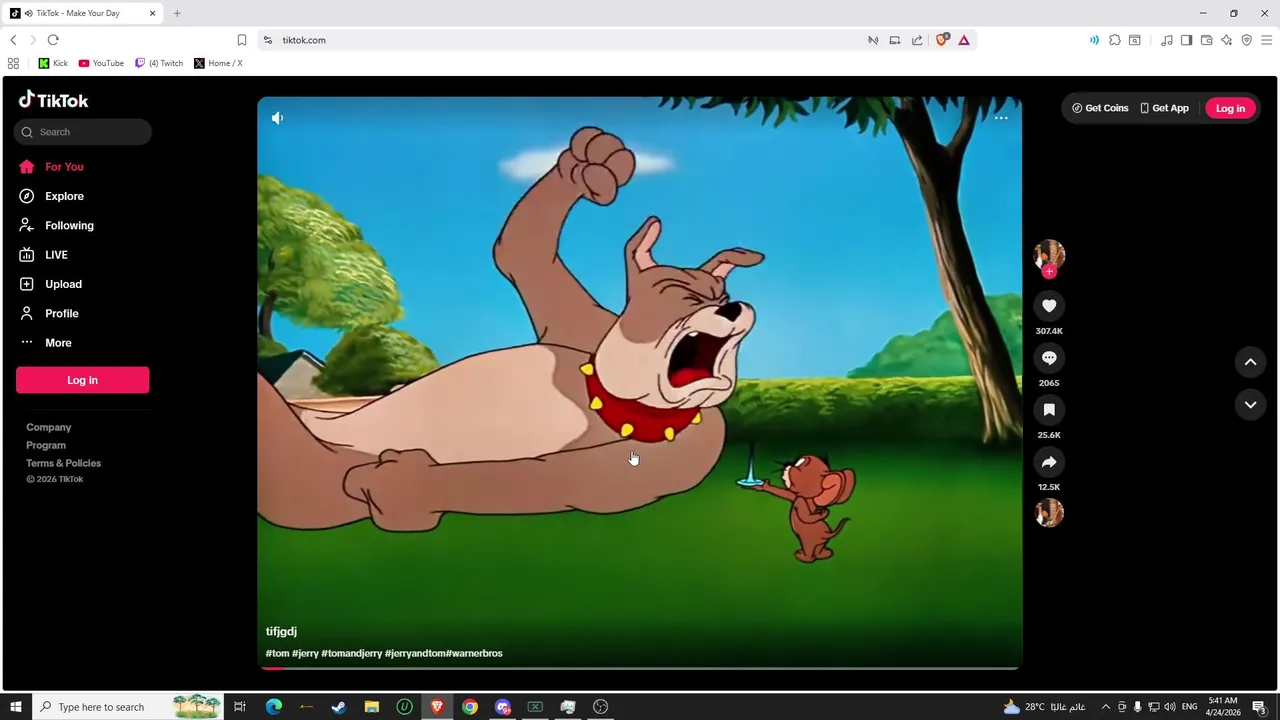This screenshot has width=1280, height=720.
Task: Expand the Company footer section
Action: [49, 427]
